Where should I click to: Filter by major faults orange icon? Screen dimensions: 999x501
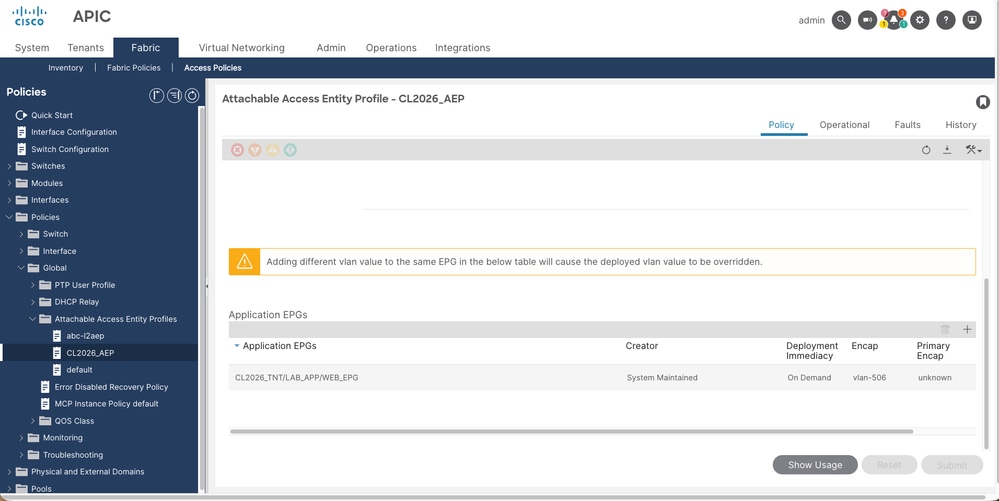pyautogui.click(x=255, y=150)
